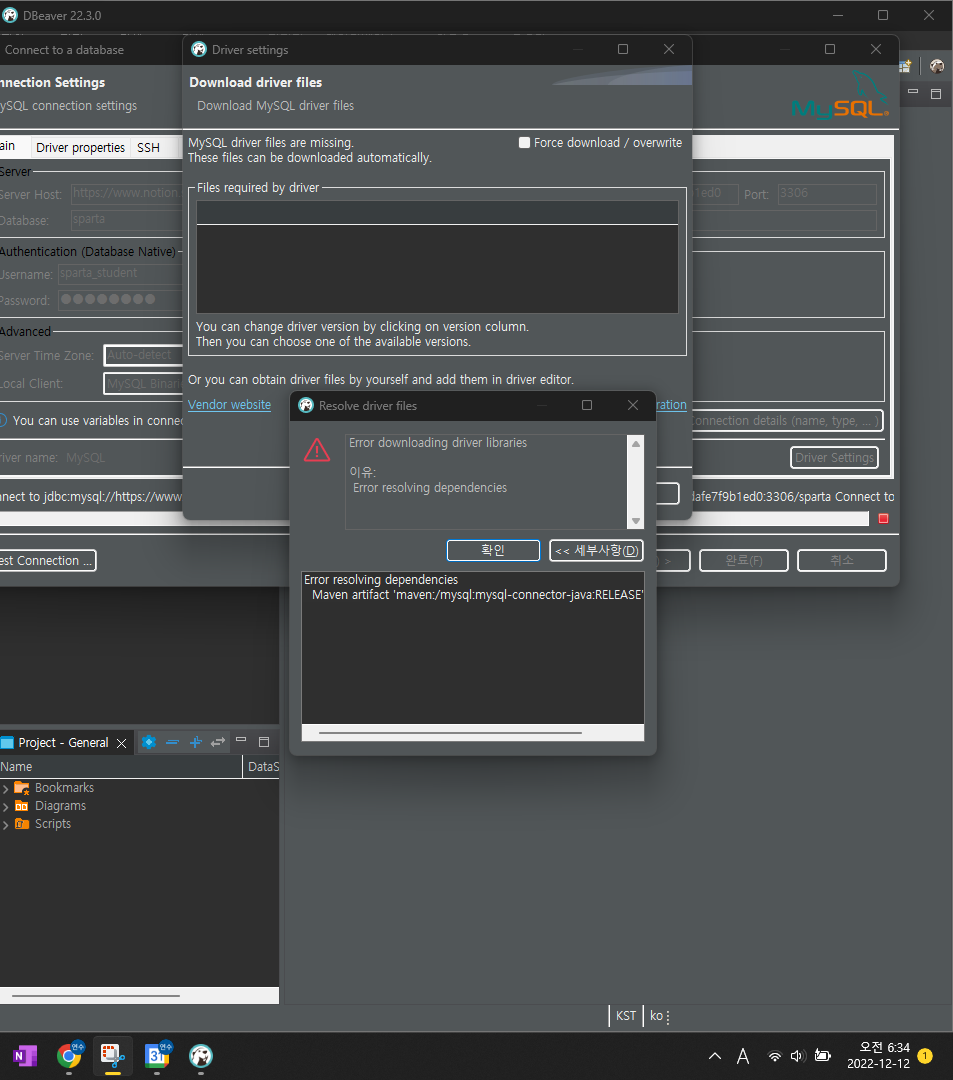Enable Force download / overwrite checkbox
This screenshot has height=1080, width=953.
point(524,143)
